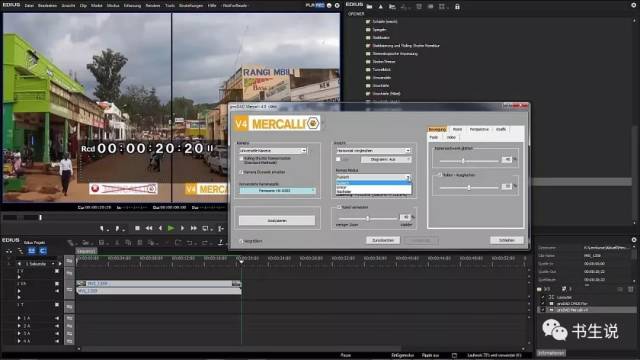Open the Clip menu in the menu bar

tap(83, 6)
